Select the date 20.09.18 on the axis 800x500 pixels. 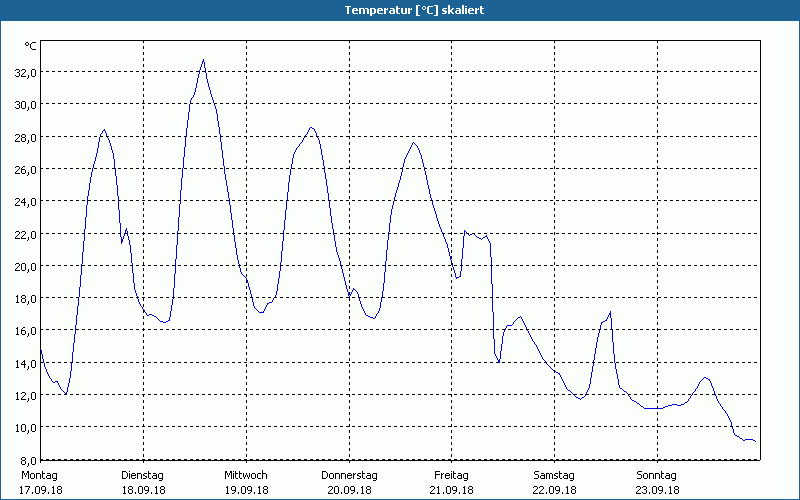click(x=349, y=490)
